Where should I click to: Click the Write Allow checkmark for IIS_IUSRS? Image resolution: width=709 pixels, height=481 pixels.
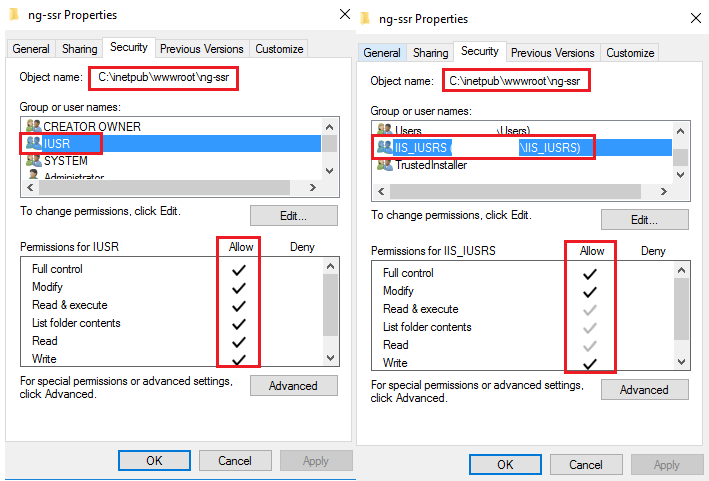590,364
